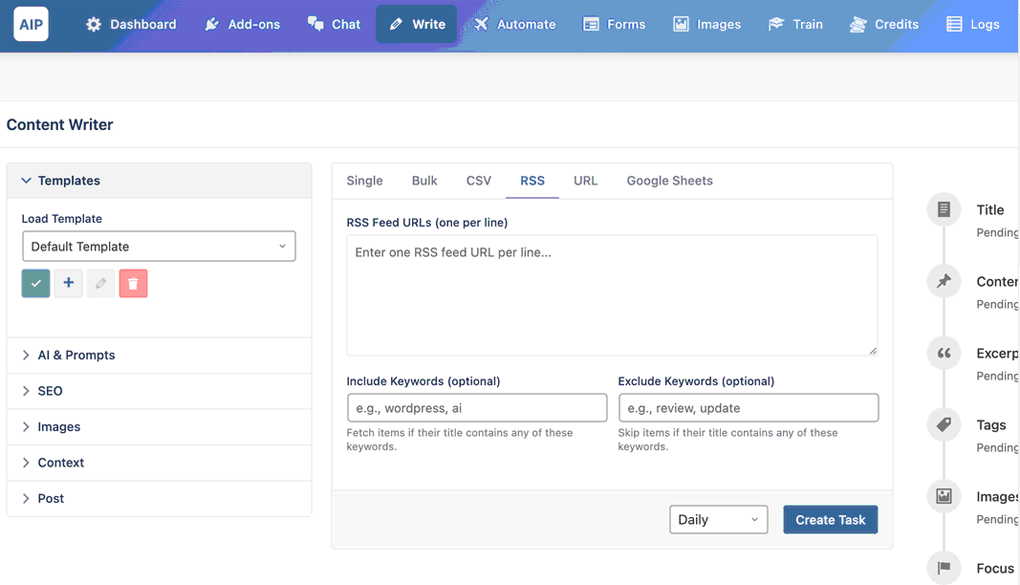The image size is (1020, 585).
Task: Click the RSS Feed URLs text area
Action: [x=612, y=296]
